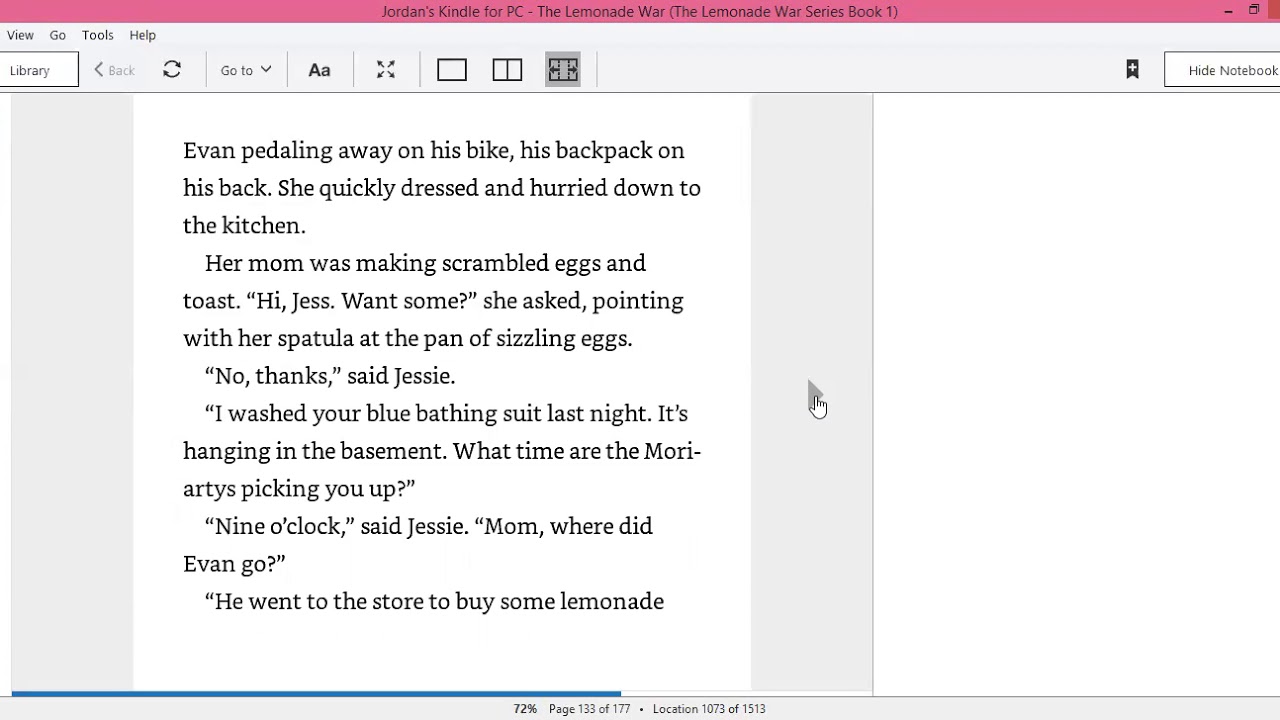
Task: Open the Tools menu
Action: coord(98,35)
